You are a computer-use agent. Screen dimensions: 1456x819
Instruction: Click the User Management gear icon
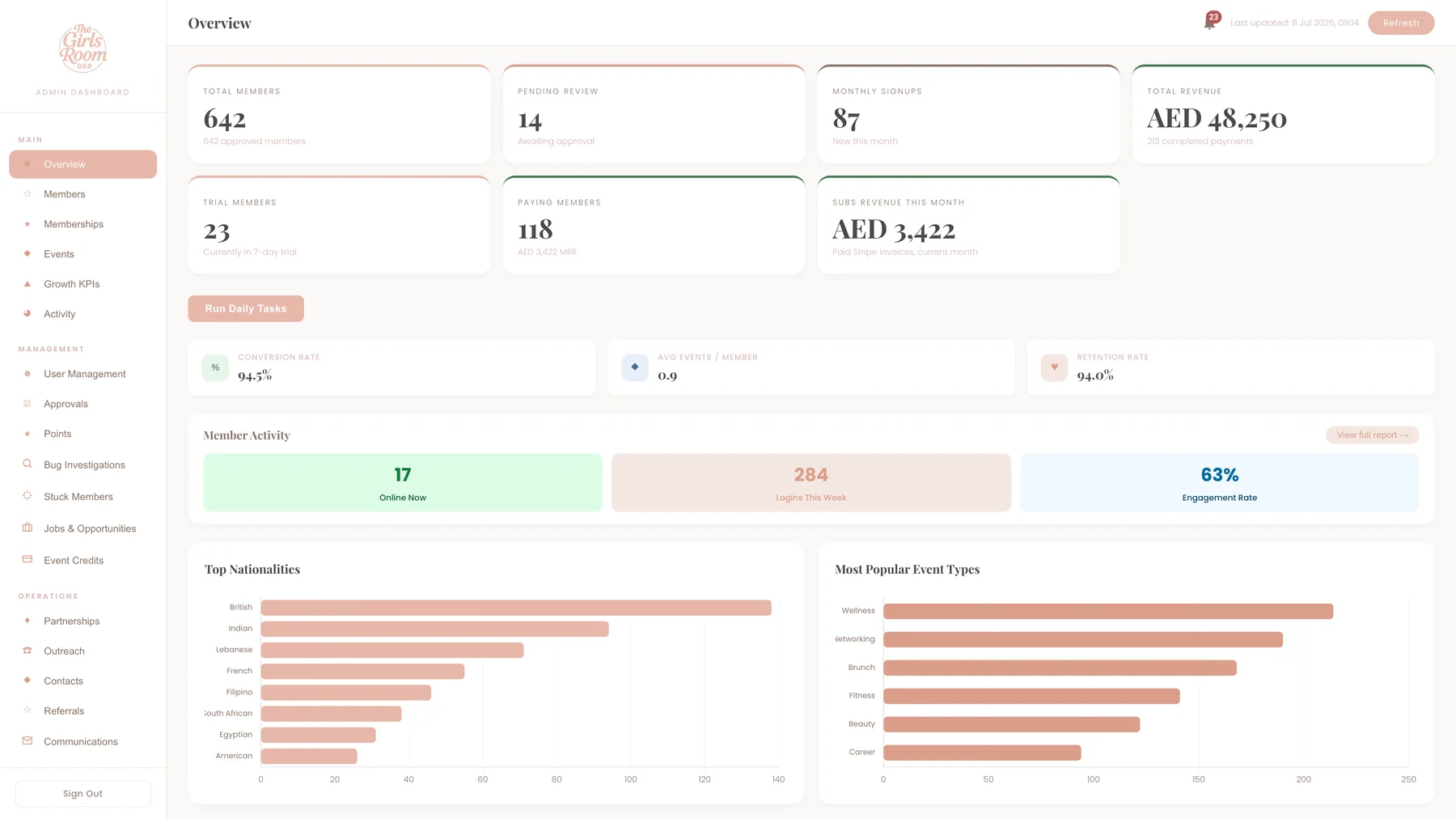coord(28,374)
